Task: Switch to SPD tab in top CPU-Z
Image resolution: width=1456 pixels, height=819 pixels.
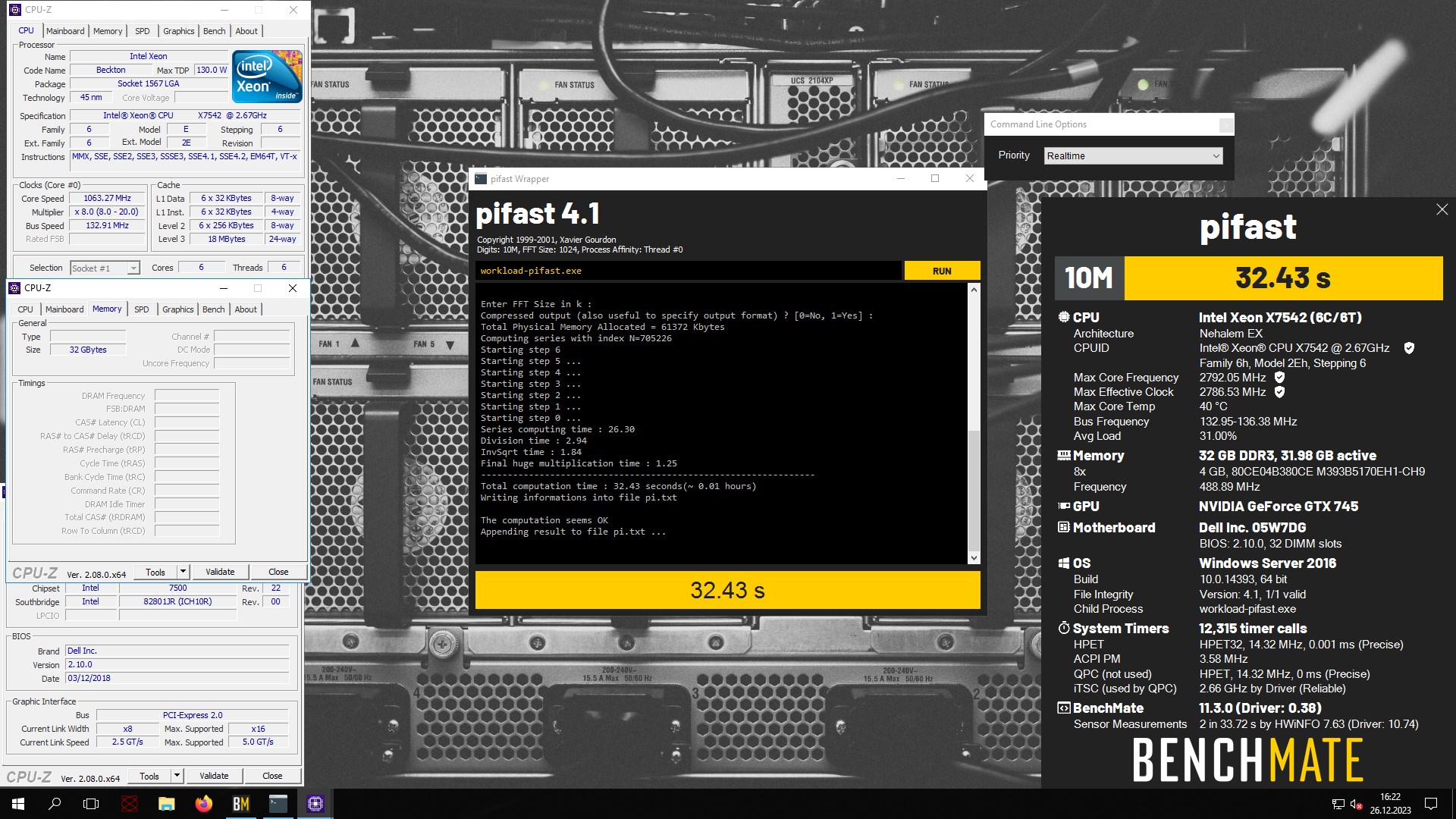Action: point(143,31)
